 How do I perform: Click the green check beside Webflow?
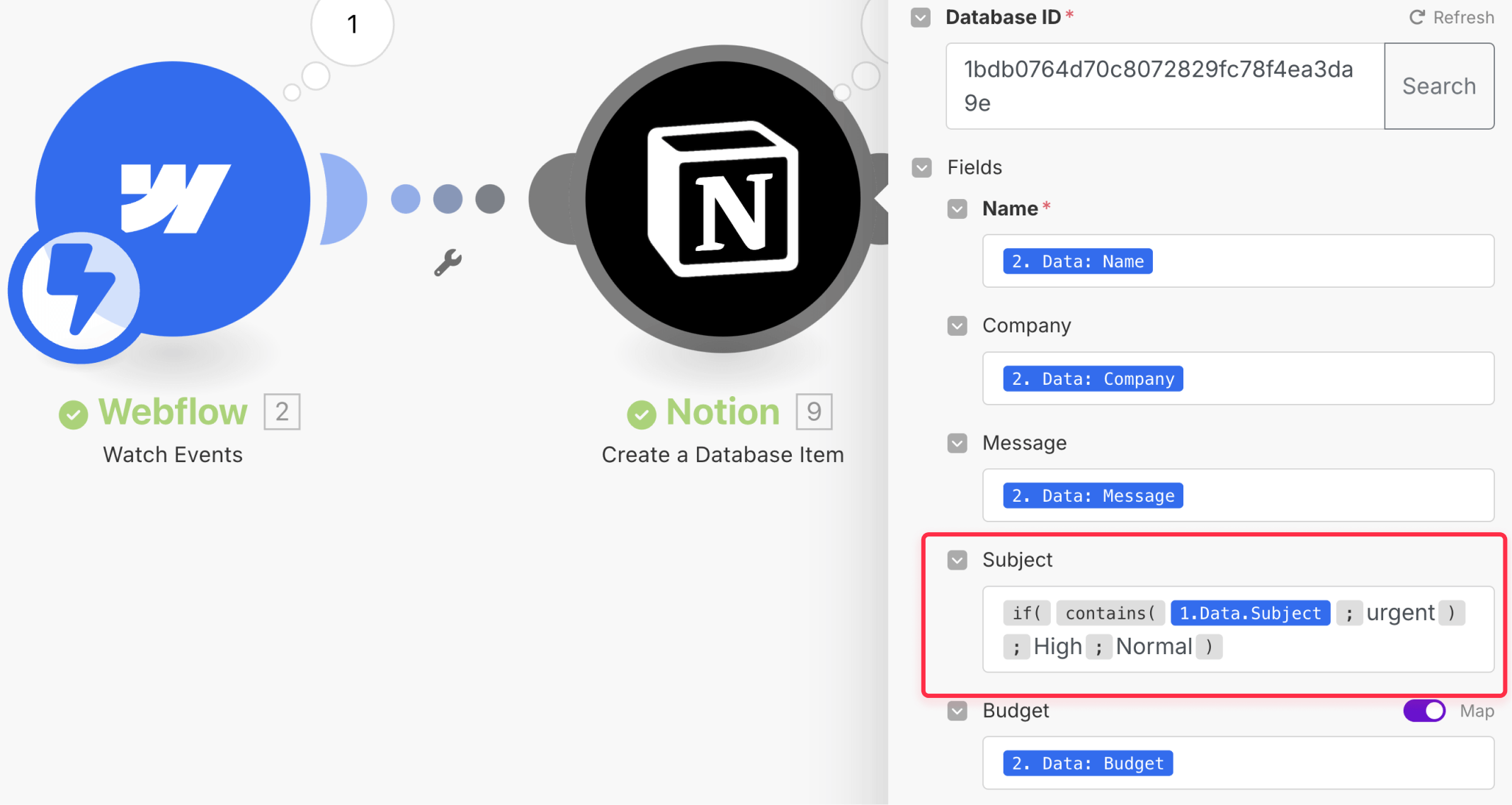point(73,415)
